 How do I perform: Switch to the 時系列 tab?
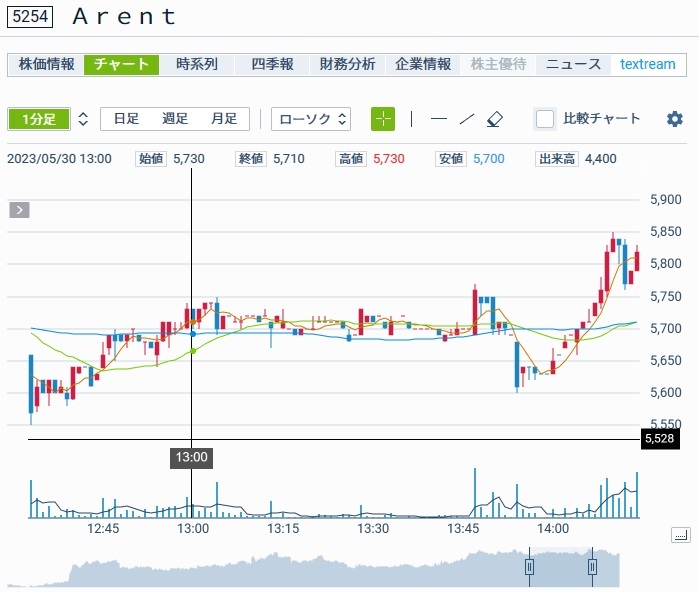pyautogui.click(x=196, y=64)
